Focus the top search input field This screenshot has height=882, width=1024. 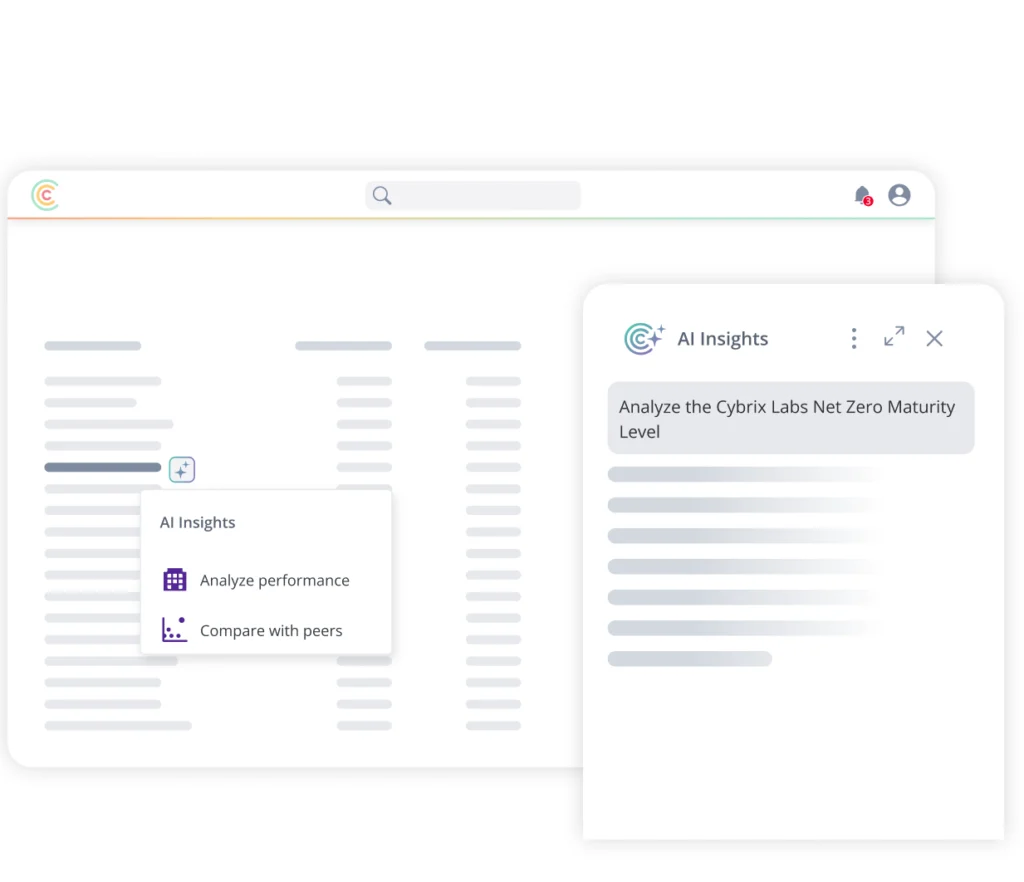[485, 195]
